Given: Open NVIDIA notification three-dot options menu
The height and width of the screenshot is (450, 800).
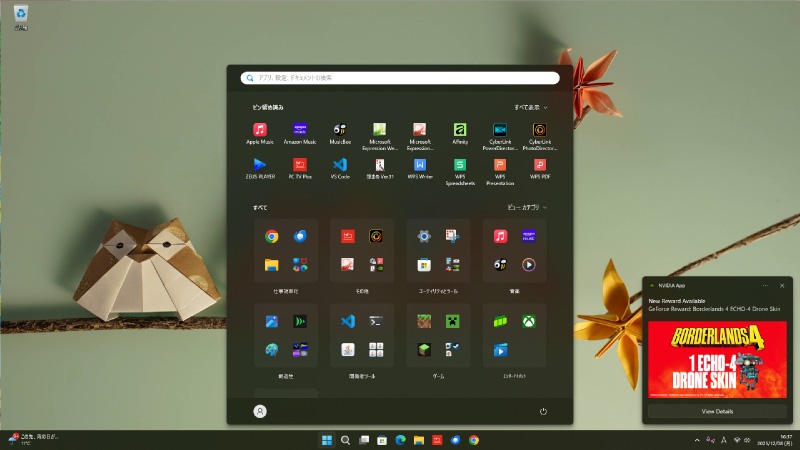Looking at the screenshot, I should point(765,285).
